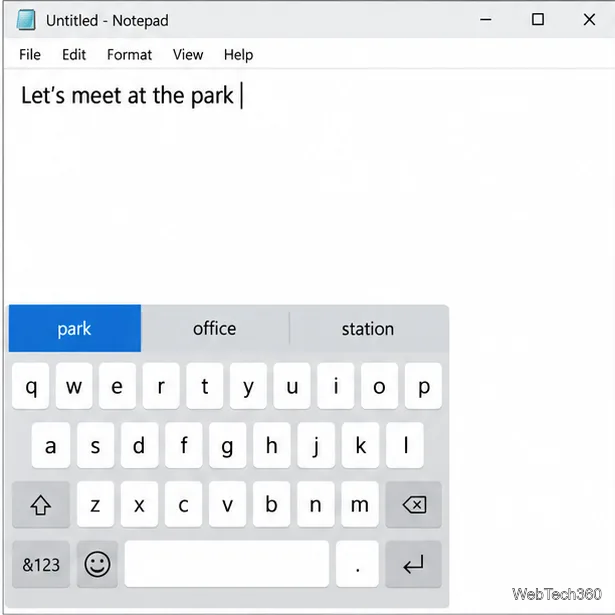Click the Notepad app icon in title bar
615x615 pixels.
(x=26, y=20)
